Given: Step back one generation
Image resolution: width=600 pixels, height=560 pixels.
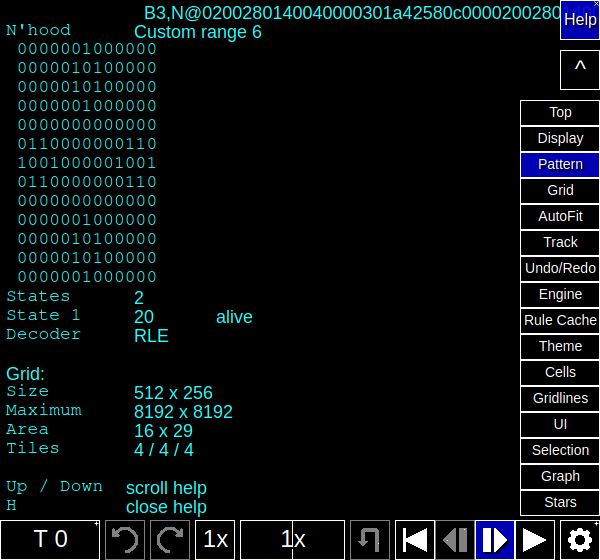Looking at the screenshot, I should 455,540.
